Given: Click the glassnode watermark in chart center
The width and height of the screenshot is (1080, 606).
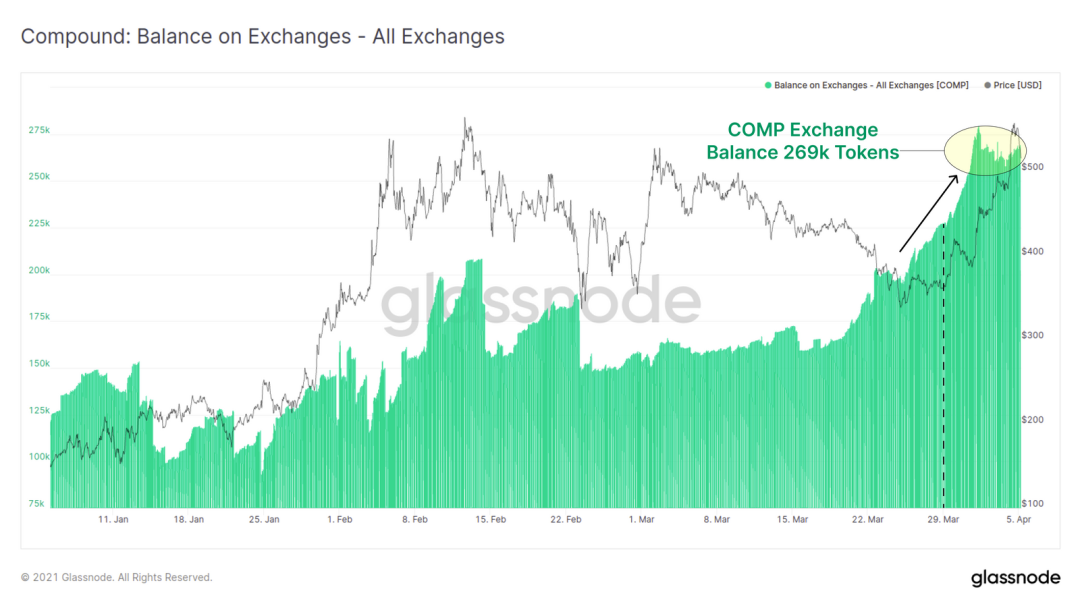Looking at the screenshot, I should tap(541, 302).
